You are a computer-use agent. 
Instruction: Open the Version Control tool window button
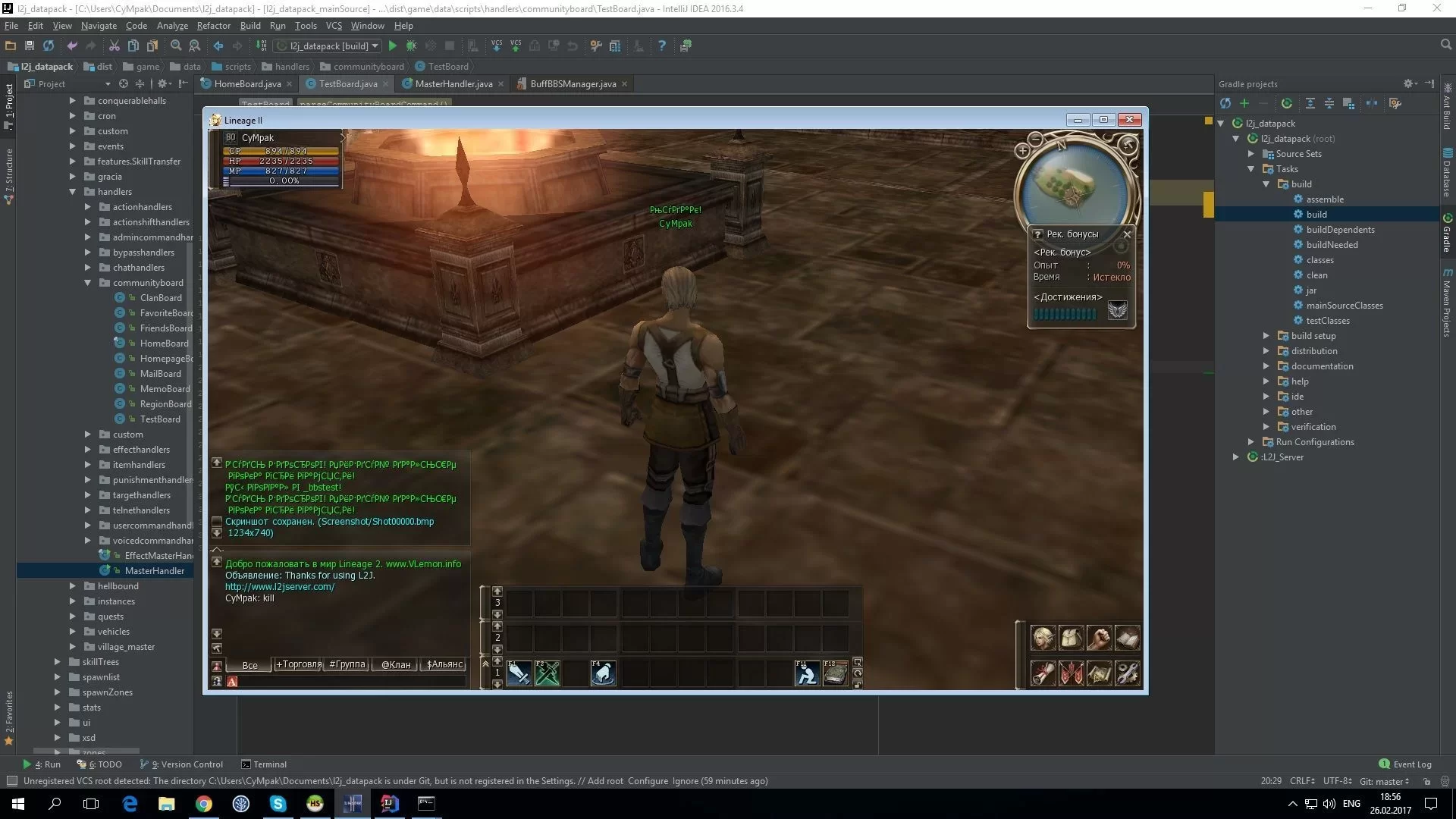click(181, 764)
